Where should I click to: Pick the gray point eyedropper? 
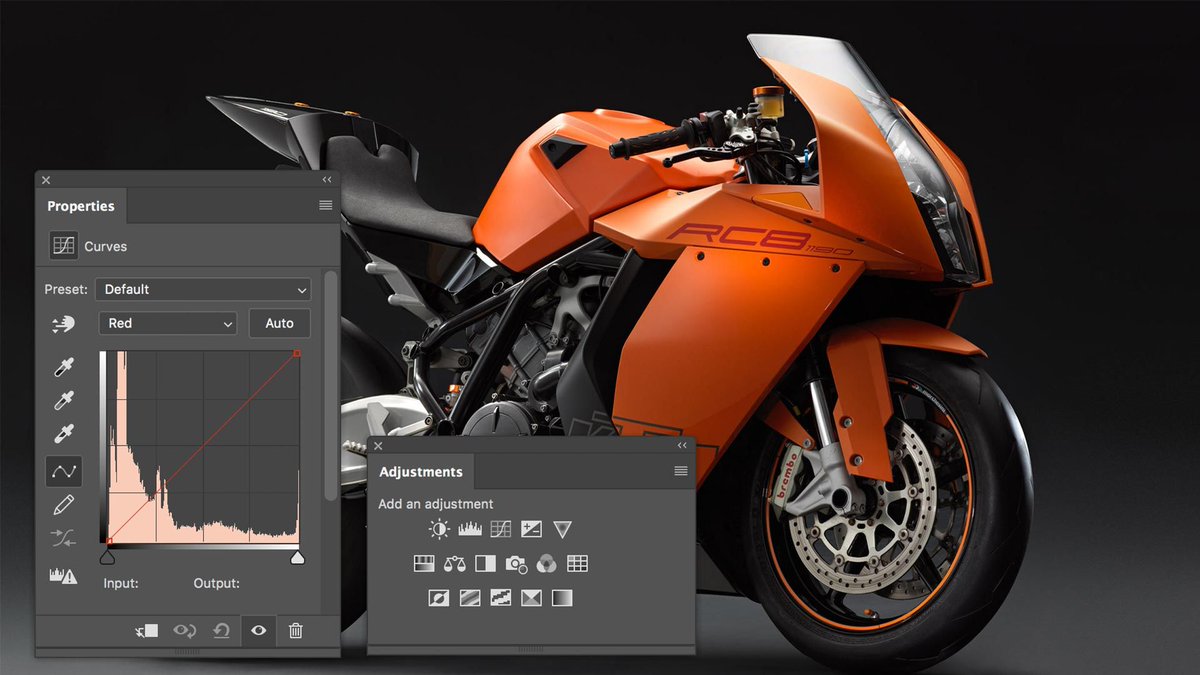(x=64, y=401)
